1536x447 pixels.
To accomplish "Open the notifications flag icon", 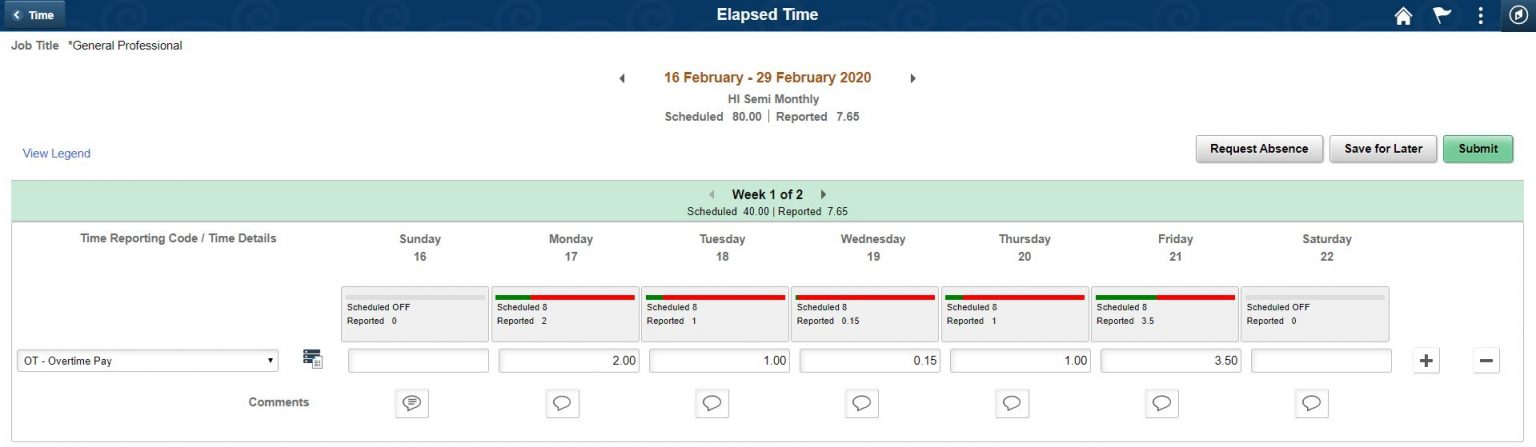I will point(1442,16).
